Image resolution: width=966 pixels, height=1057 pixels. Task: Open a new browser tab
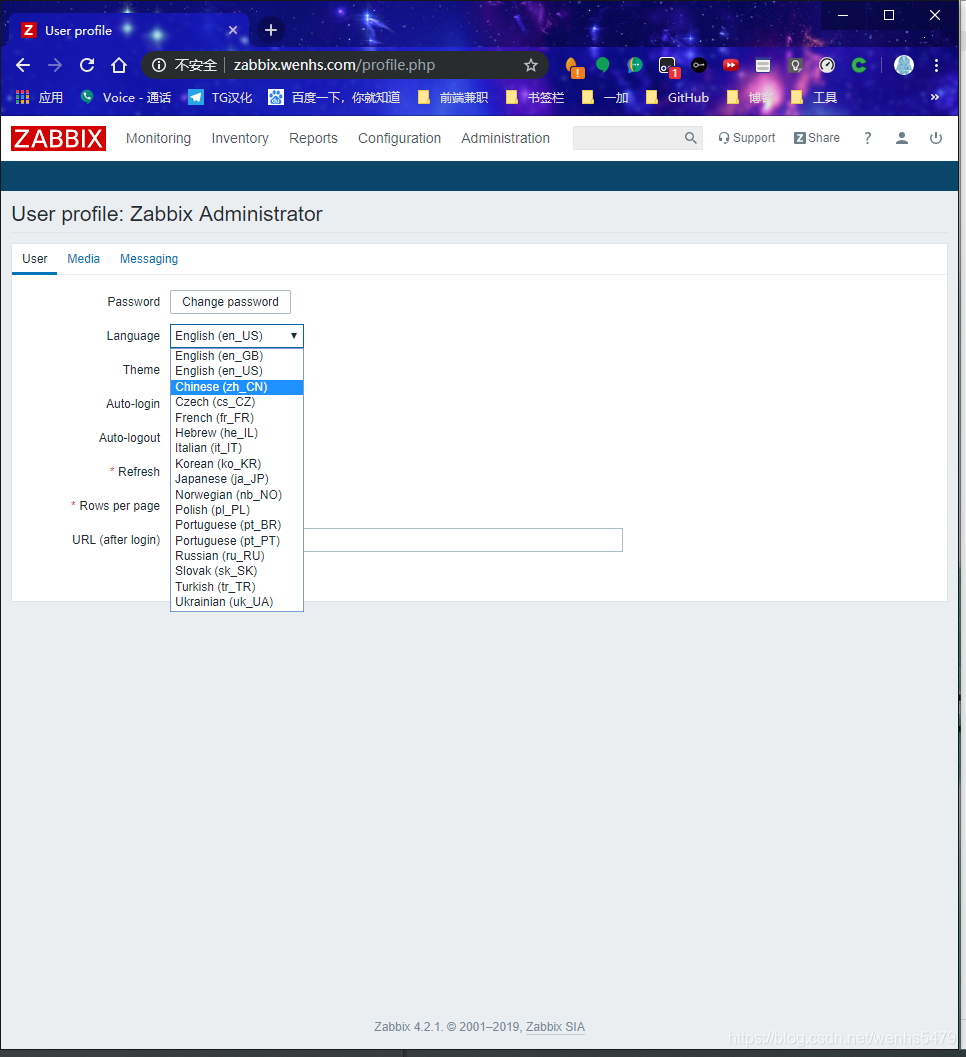coord(271,30)
